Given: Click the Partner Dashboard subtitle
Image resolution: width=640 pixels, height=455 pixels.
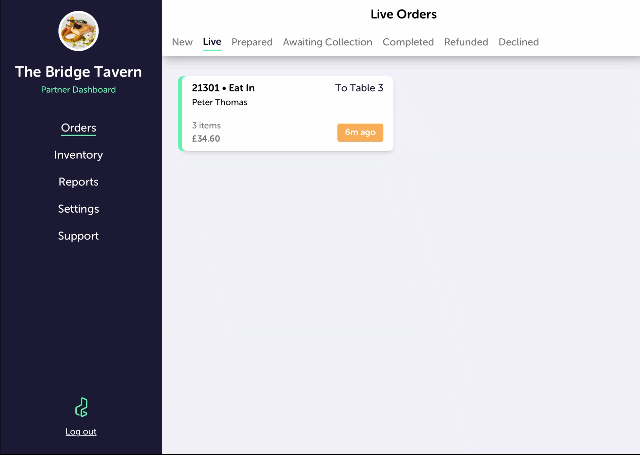Looking at the screenshot, I should pyautogui.click(x=78, y=90).
